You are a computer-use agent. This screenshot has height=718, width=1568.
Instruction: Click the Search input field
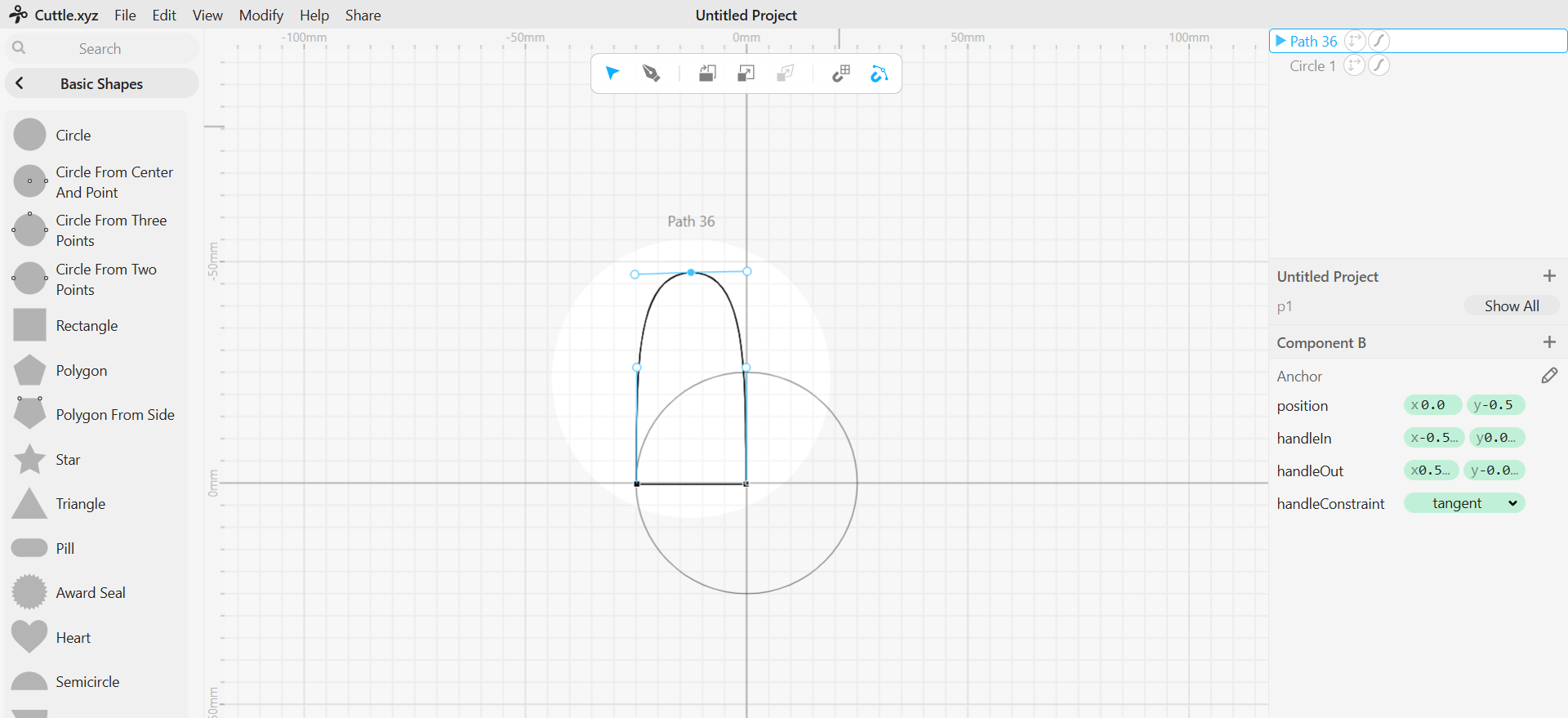pos(101,48)
